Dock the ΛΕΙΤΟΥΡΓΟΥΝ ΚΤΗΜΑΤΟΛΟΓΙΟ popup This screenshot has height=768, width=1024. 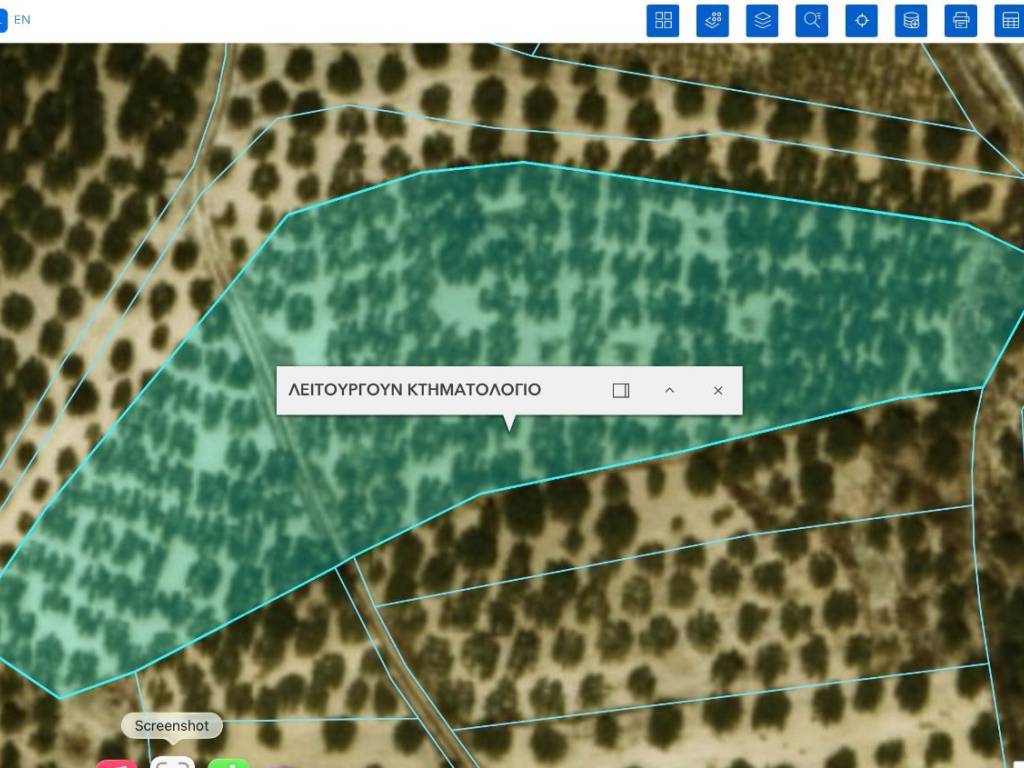click(621, 390)
